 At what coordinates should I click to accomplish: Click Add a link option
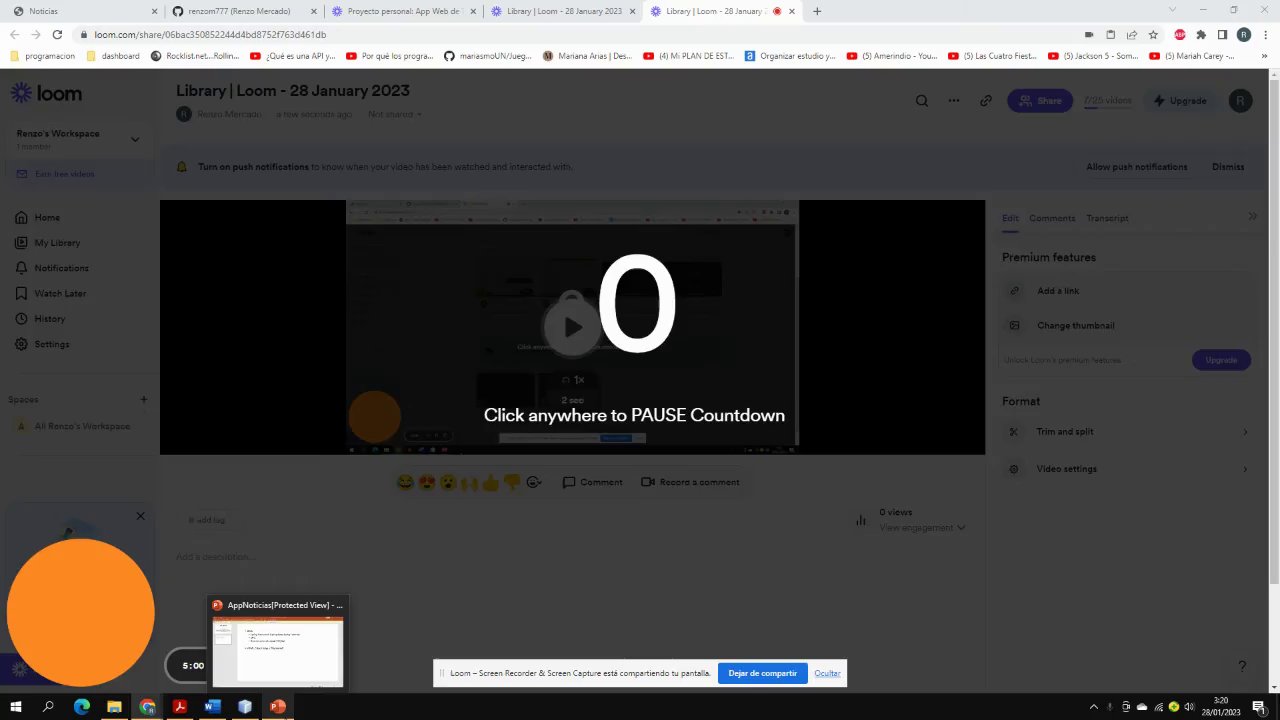(x=1126, y=291)
